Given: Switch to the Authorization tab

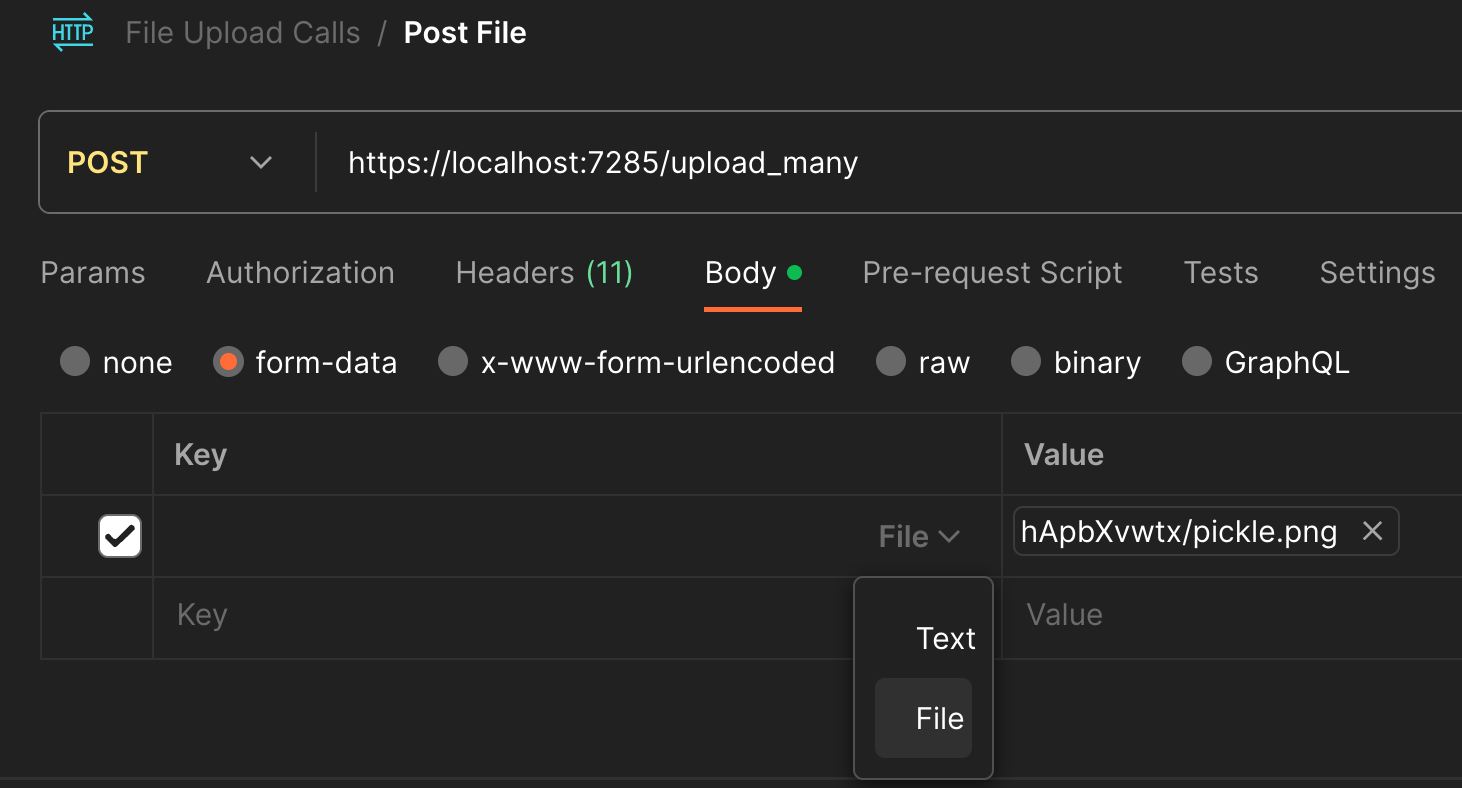Looking at the screenshot, I should pos(300,273).
